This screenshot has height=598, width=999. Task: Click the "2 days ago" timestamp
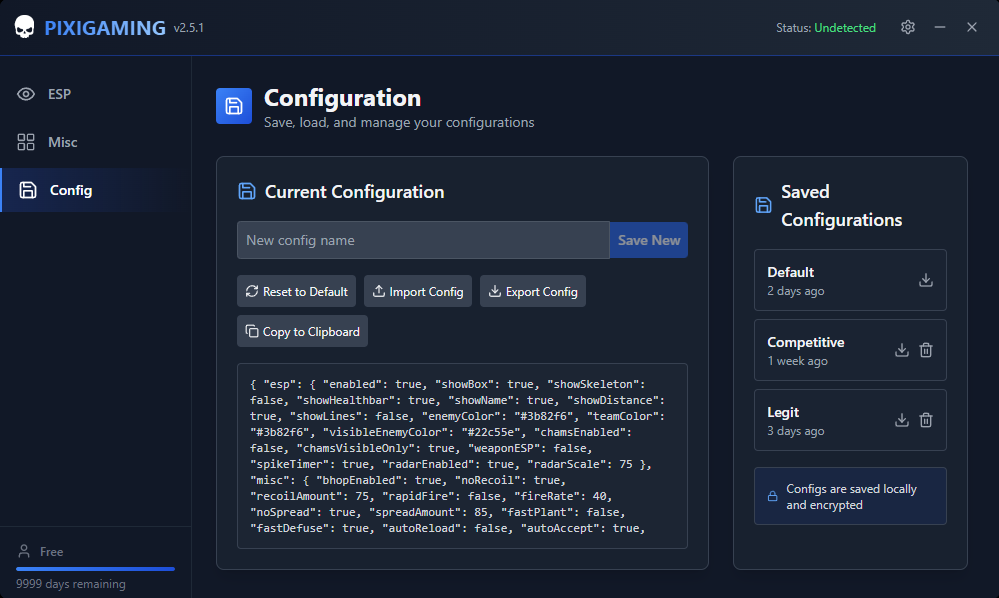tap(796, 291)
